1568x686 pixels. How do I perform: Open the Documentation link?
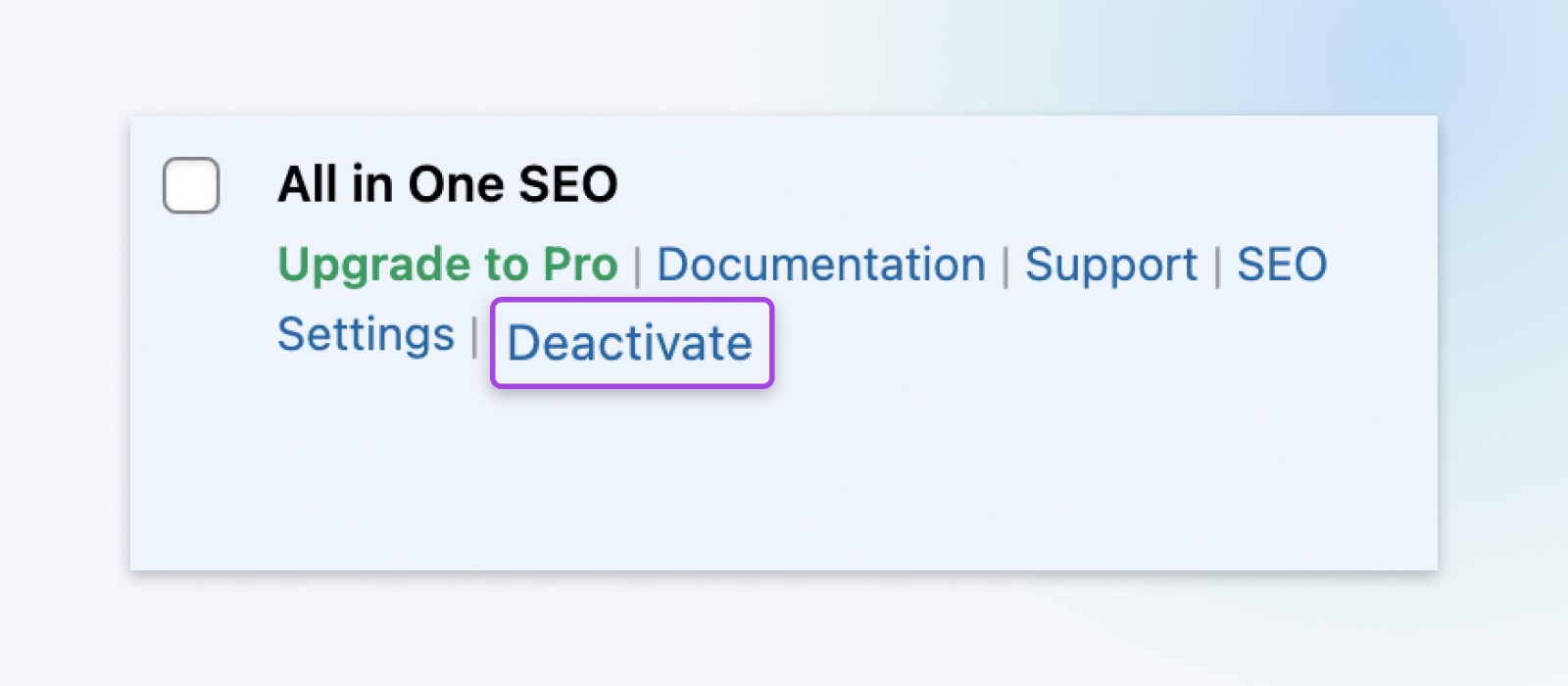click(821, 265)
